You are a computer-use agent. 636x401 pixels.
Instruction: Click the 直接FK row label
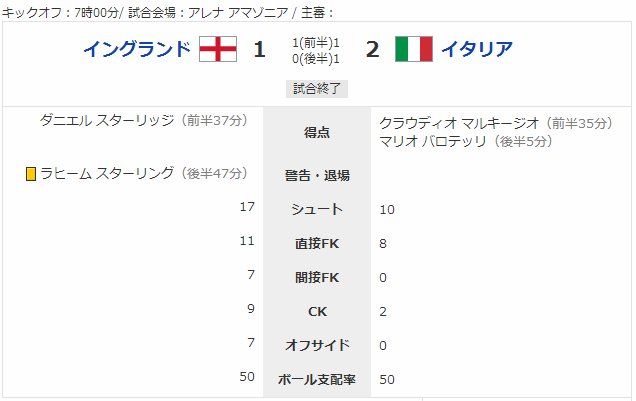pyautogui.click(x=317, y=243)
